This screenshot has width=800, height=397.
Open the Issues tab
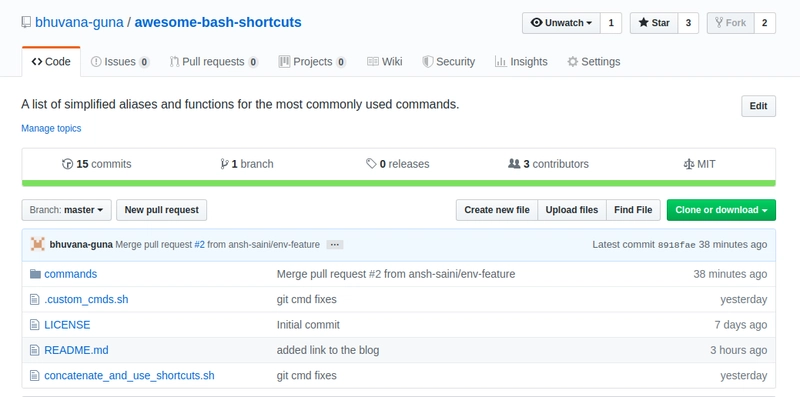(120, 62)
